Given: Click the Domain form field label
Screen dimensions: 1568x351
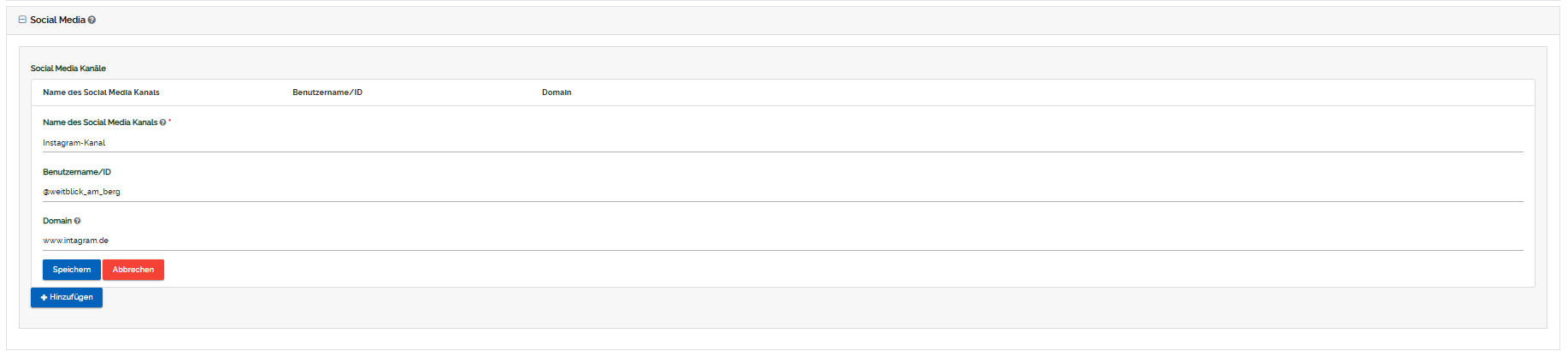Looking at the screenshot, I should click(x=57, y=221).
